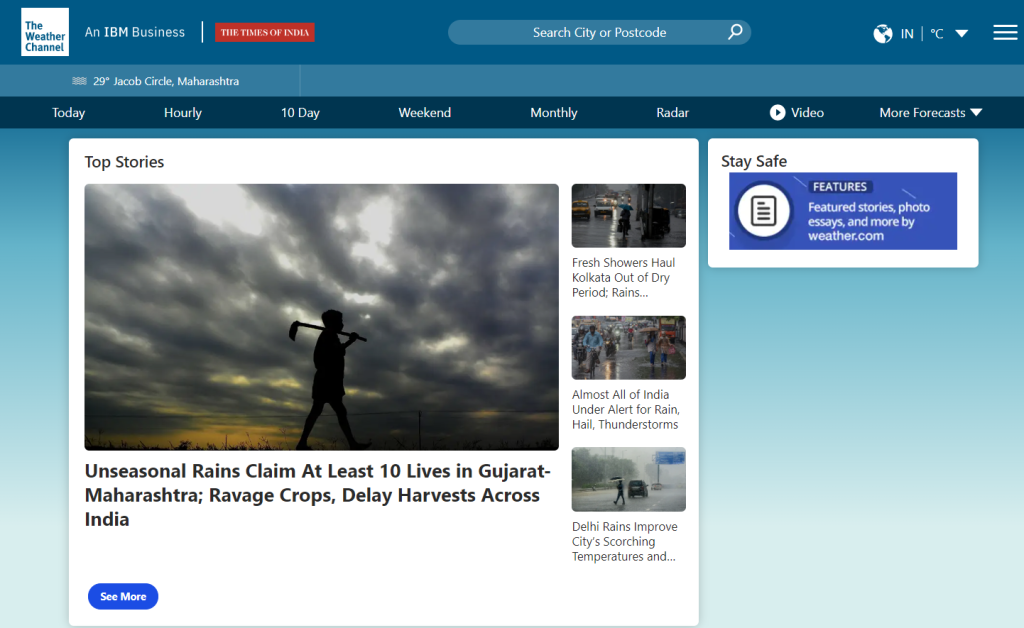1024x628 pixels.
Task: Click the magnifying glass search icon
Action: coord(735,32)
